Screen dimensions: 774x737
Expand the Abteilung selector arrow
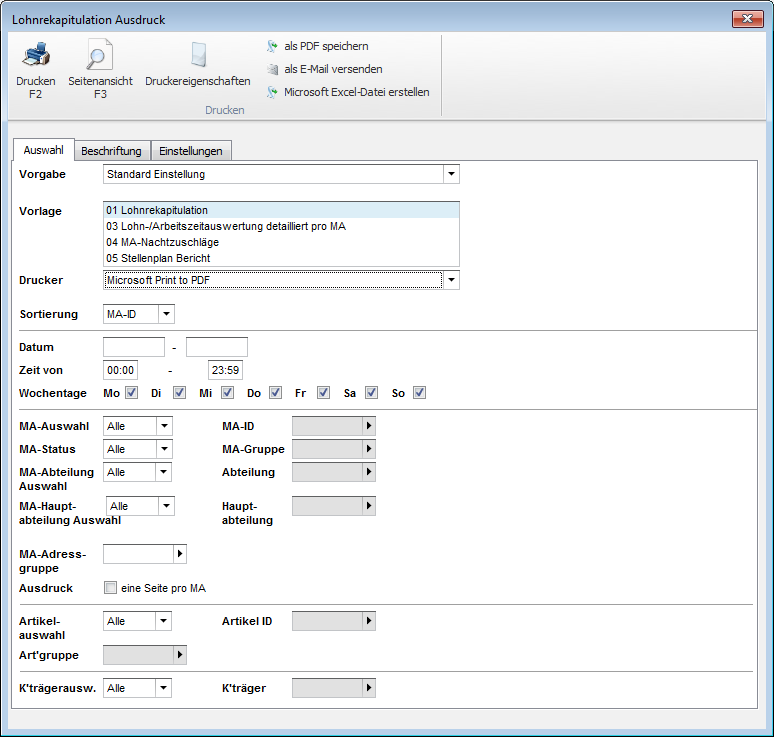coord(369,472)
